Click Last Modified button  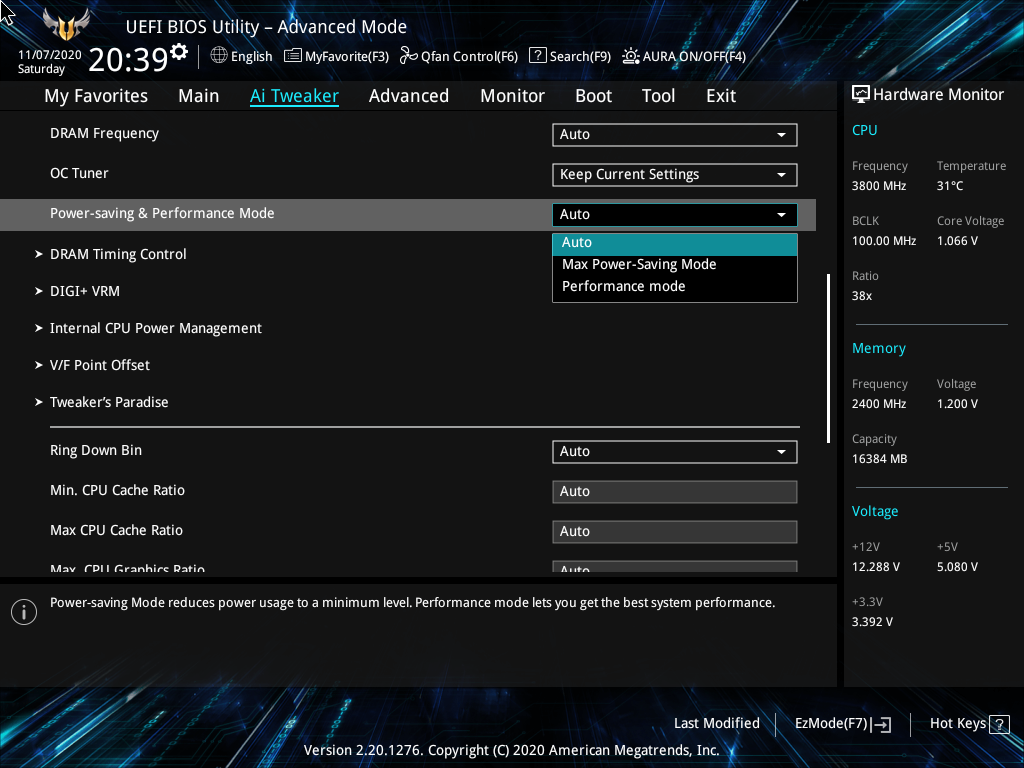716,724
